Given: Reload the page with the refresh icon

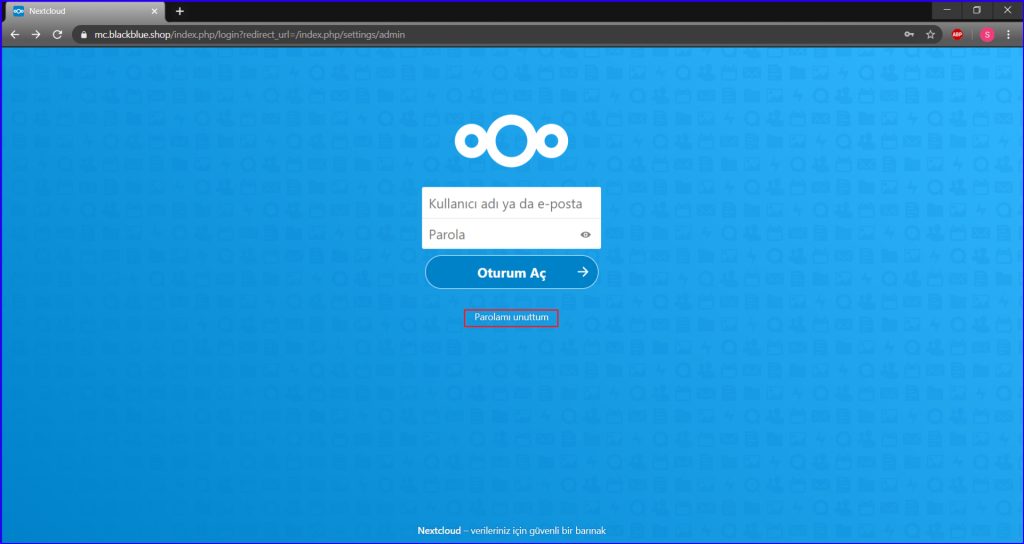Looking at the screenshot, I should pyautogui.click(x=57, y=35).
